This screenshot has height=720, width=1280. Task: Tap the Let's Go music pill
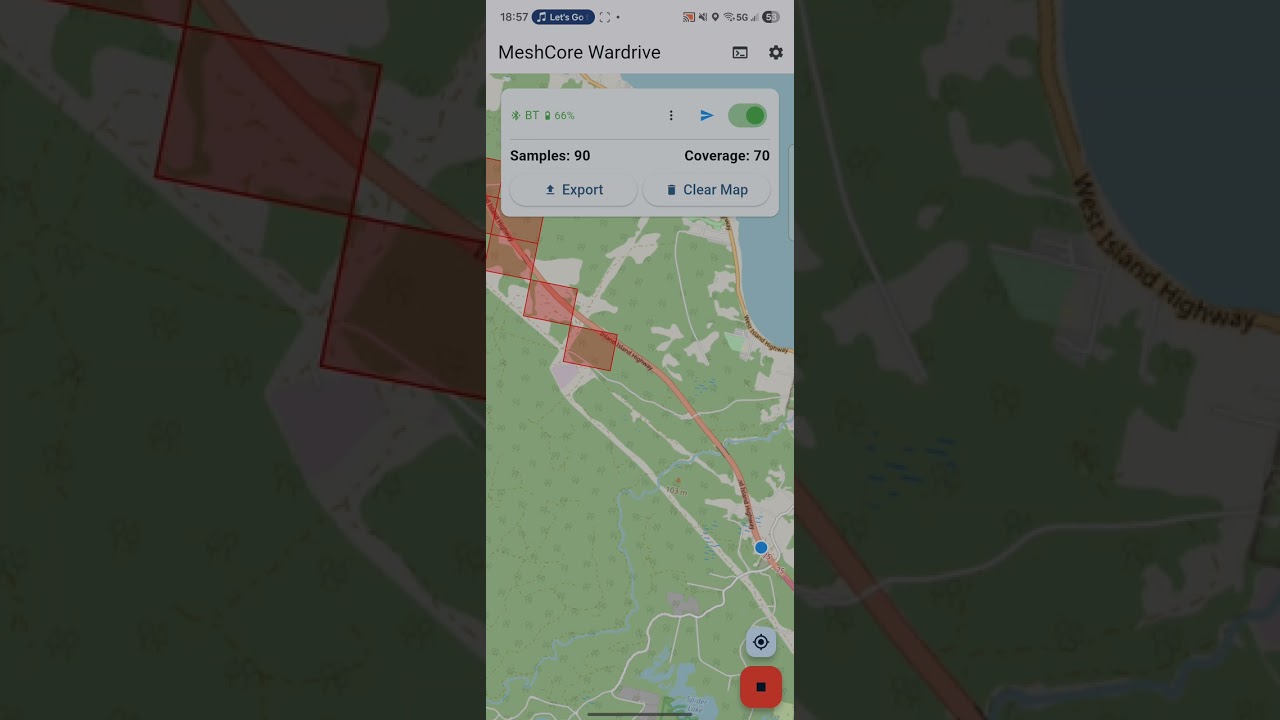click(x=563, y=17)
